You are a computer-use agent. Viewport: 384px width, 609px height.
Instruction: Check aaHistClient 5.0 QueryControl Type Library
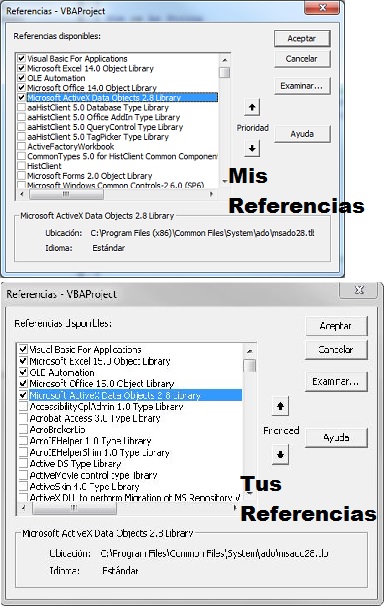point(22,127)
